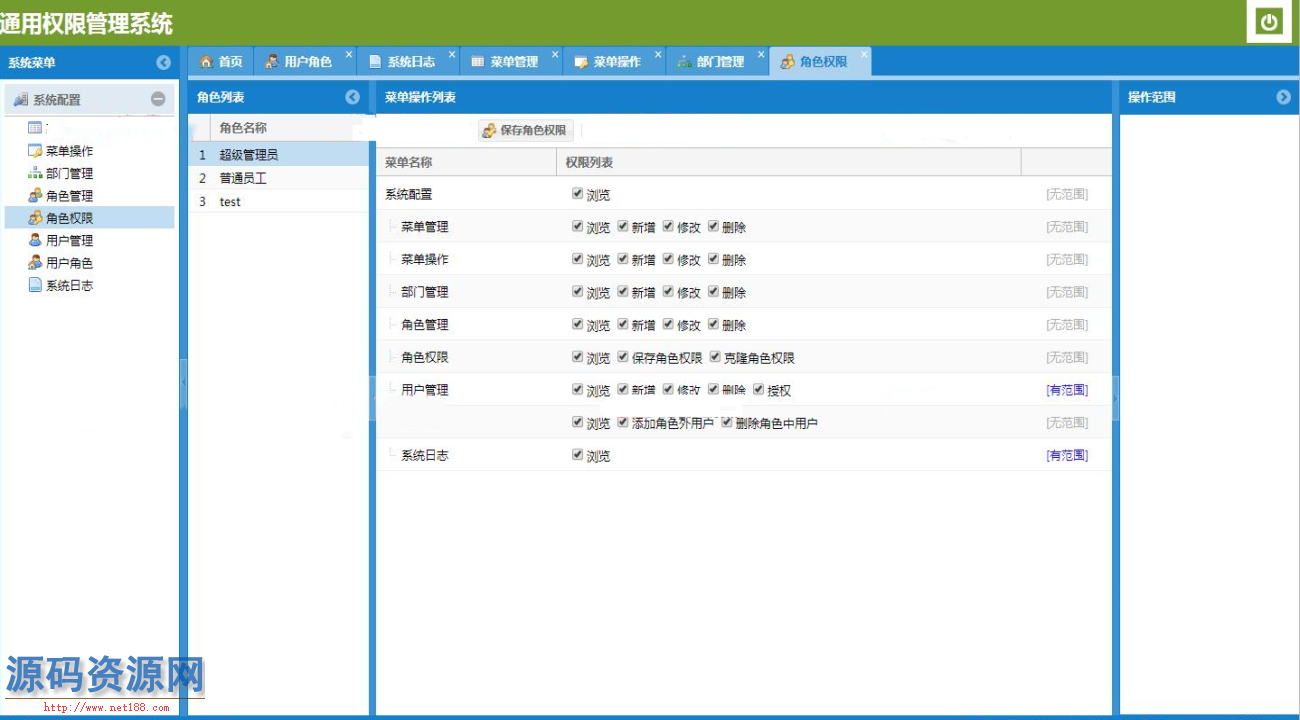Close the 菜单管理 tab
Image resolution: width=1300 pixels, height=720 pixels.
coord(555,54)
